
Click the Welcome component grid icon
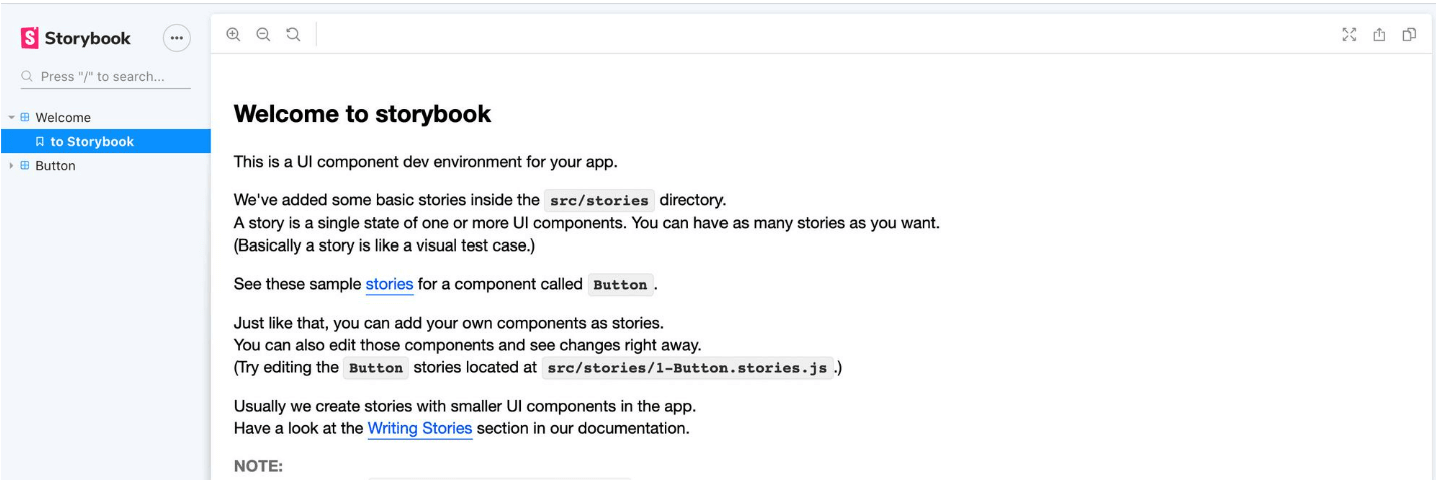[25, 117]
